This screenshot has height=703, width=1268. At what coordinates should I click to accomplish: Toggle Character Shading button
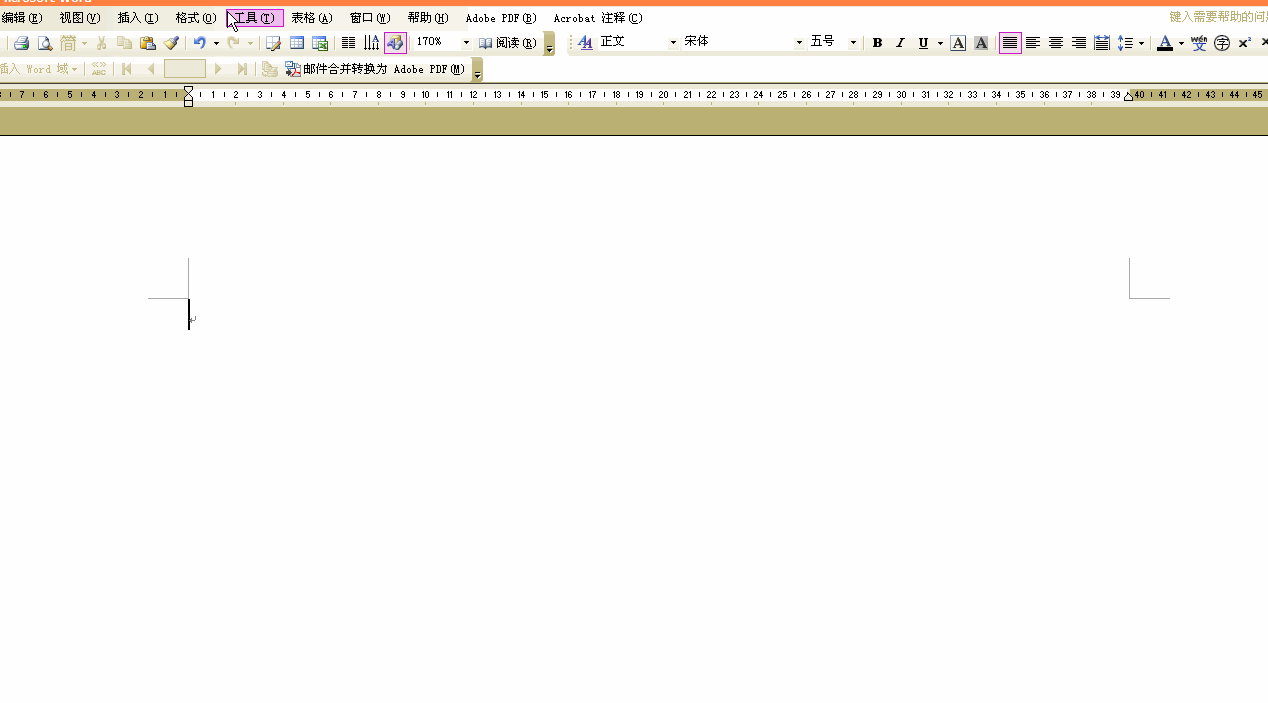981,43
